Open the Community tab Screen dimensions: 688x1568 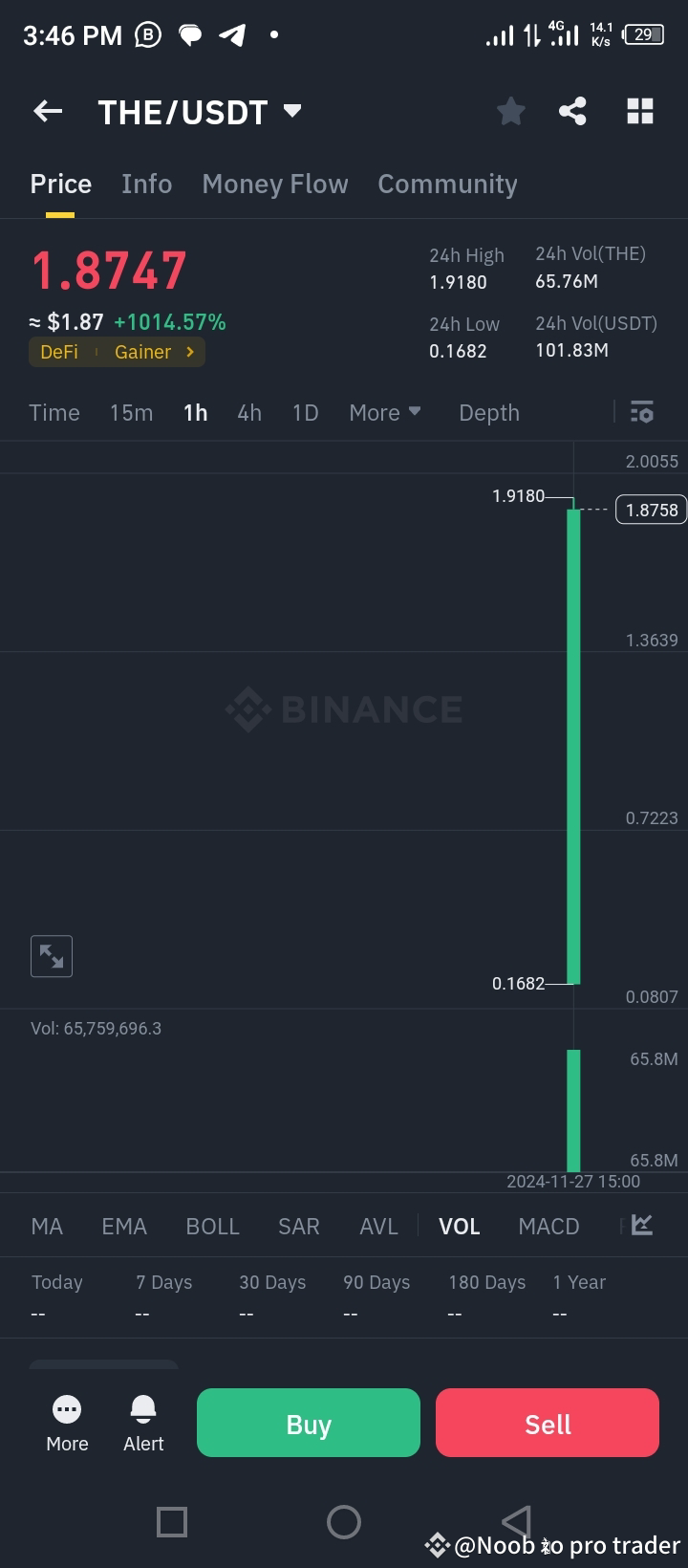coord(447,184)
